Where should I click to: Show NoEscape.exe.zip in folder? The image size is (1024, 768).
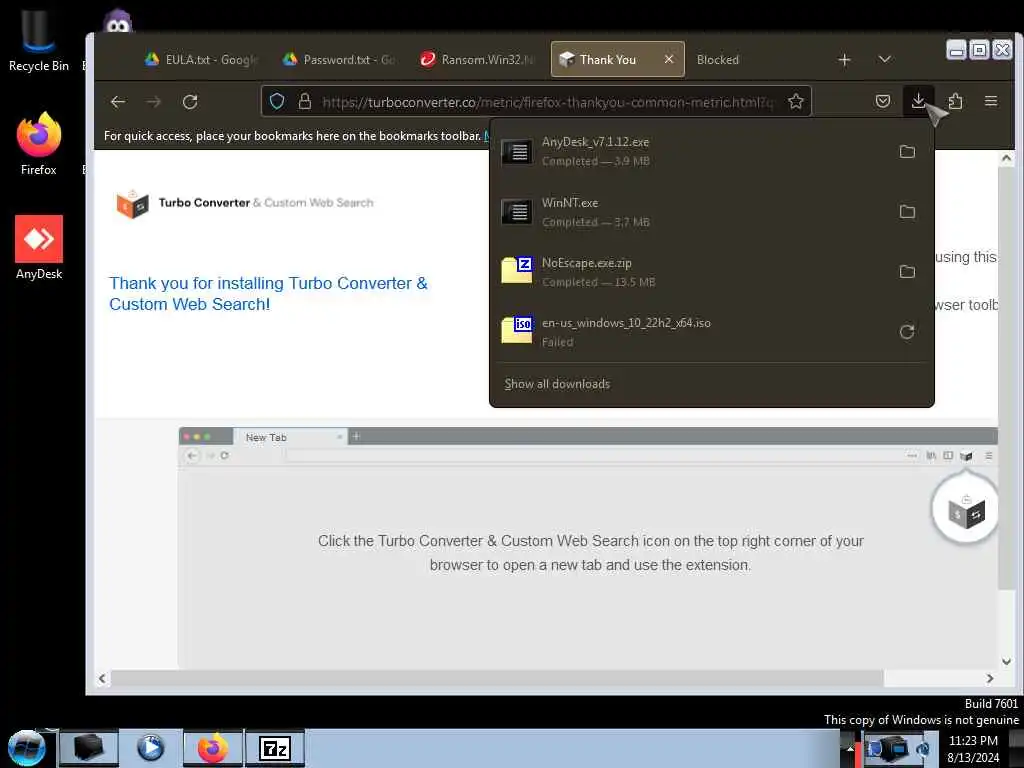907,272
